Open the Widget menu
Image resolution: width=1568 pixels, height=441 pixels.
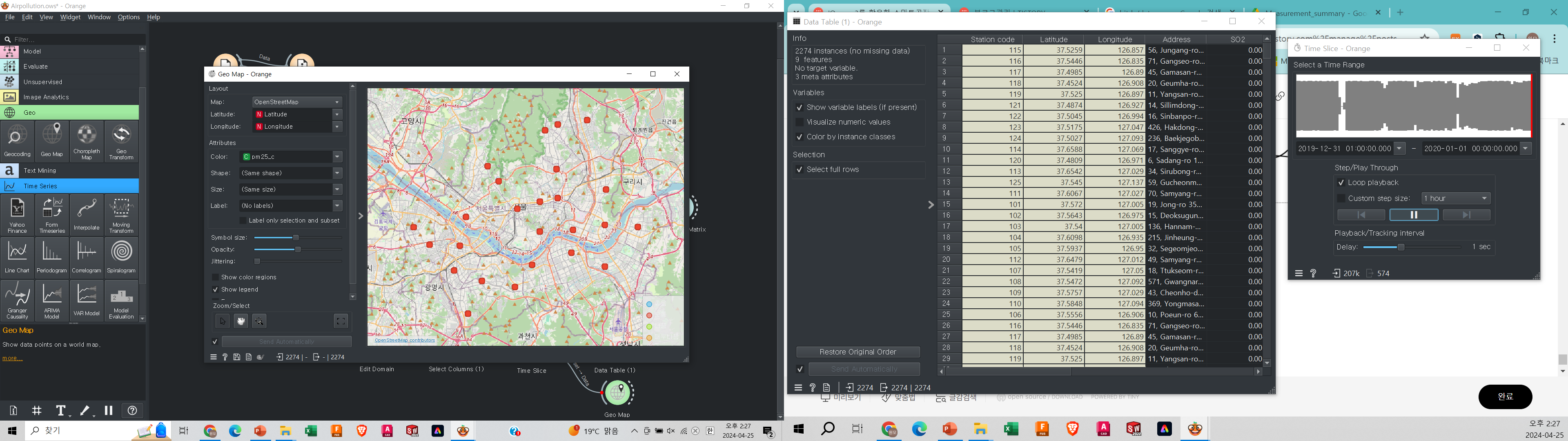point(70,17)
